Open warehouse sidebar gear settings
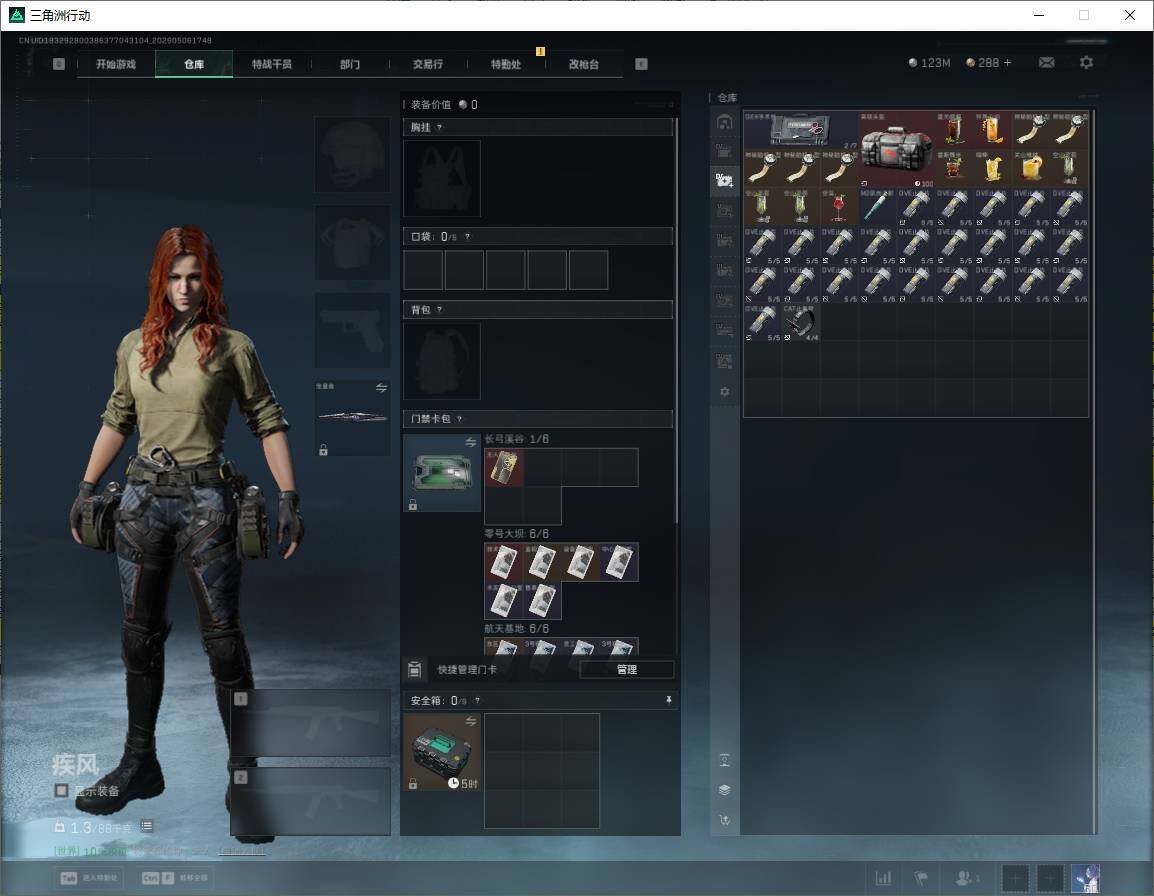Image resolution: width=1154 pixels, height=896 pixels. point(724,392)
